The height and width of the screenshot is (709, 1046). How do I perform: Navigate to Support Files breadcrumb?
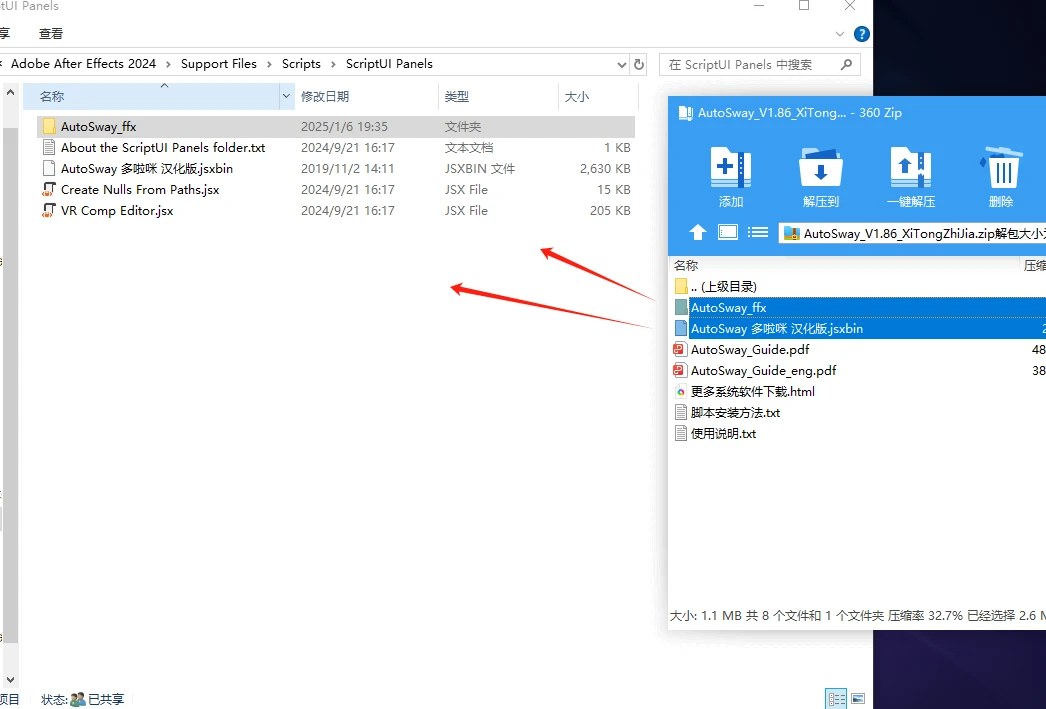219,64
